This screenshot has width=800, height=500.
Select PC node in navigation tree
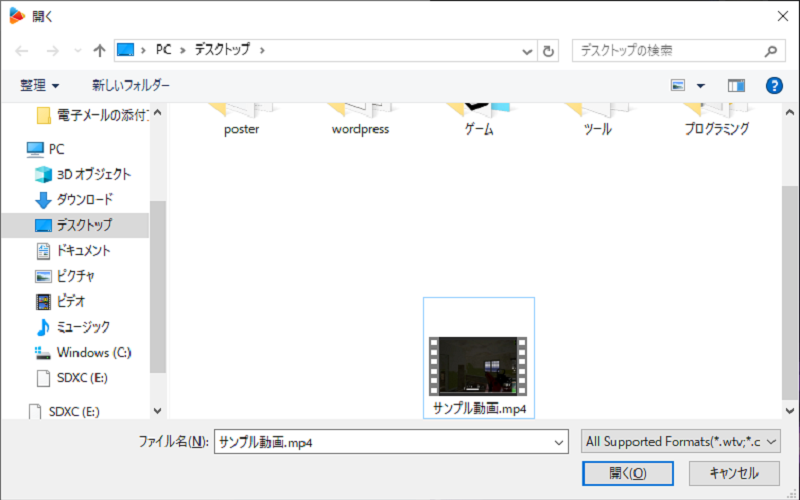pos(46,149)
